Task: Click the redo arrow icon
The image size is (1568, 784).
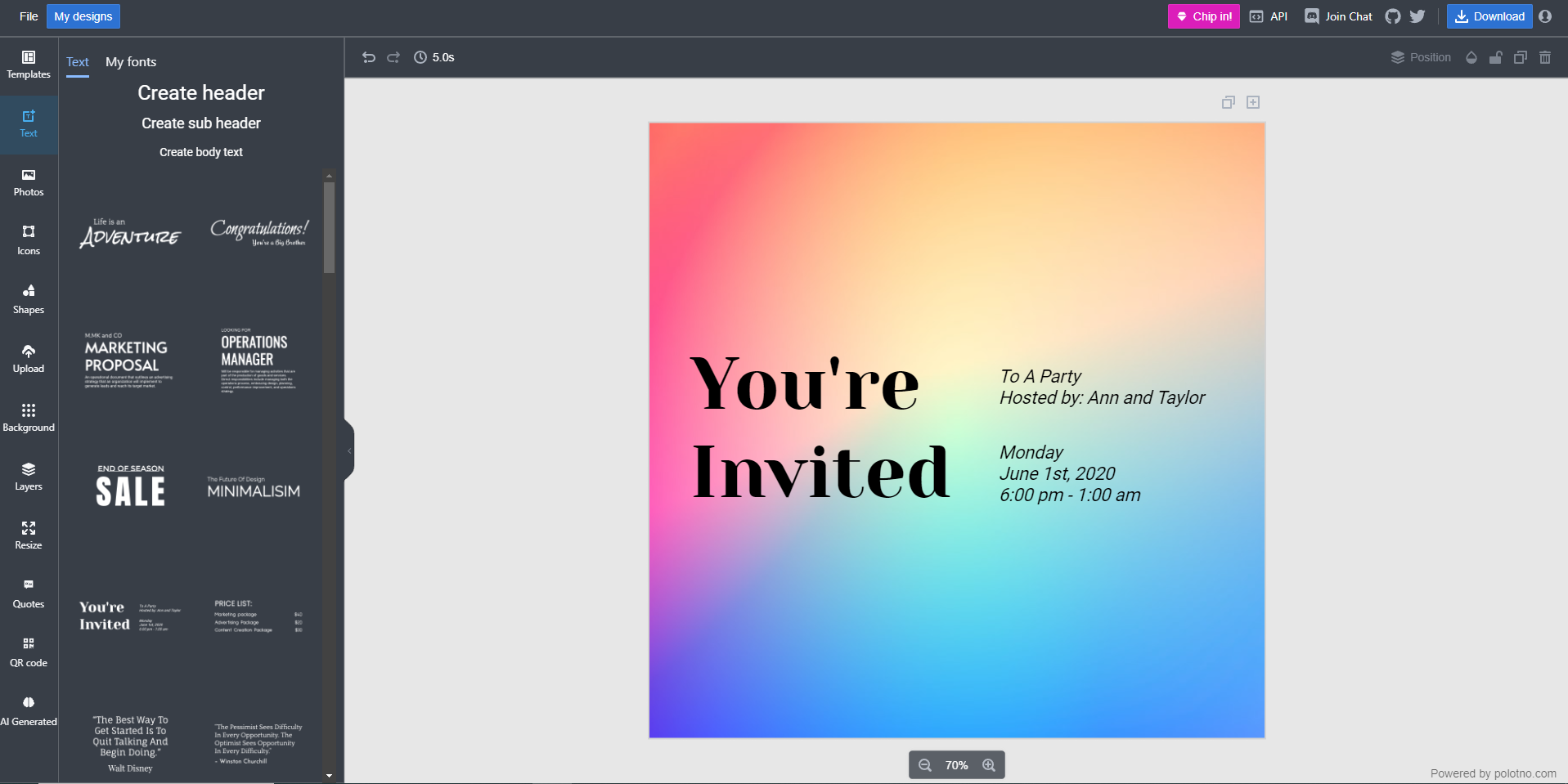Action: tap(393, 57)
